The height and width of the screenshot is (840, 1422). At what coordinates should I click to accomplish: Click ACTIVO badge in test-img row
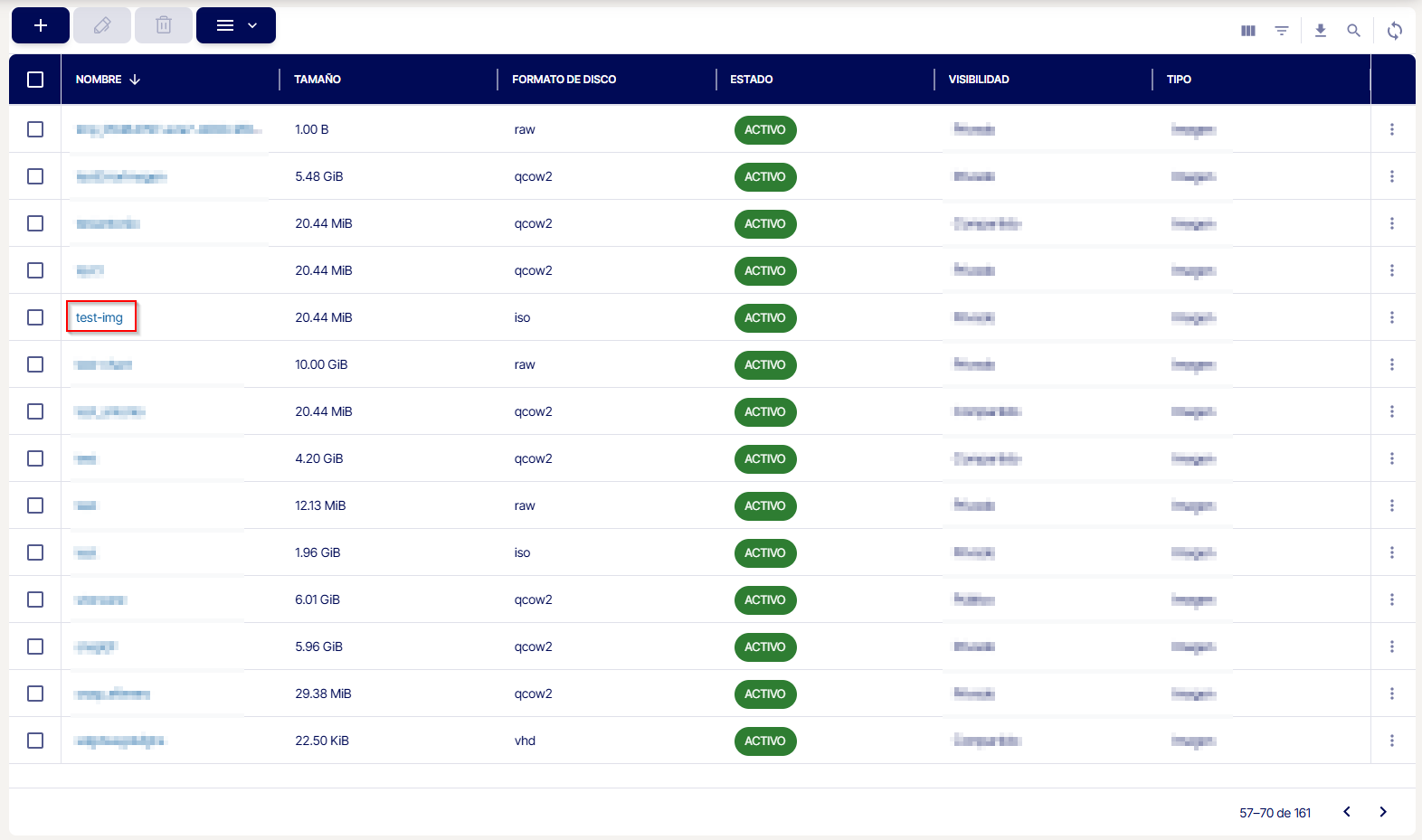[x=765, y=317]
